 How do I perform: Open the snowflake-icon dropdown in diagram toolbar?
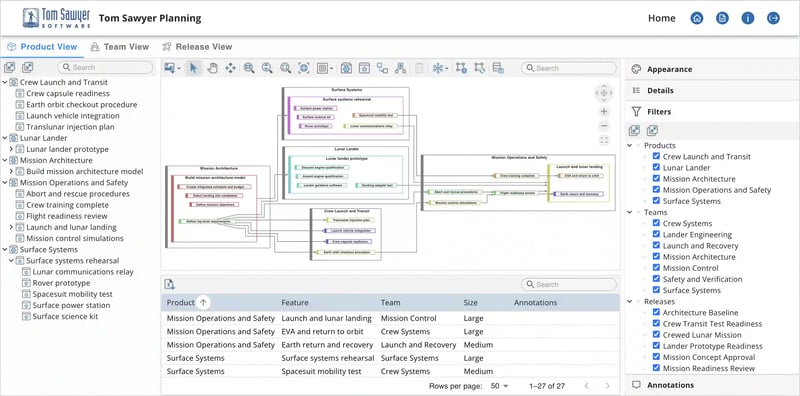coord(440,68)
